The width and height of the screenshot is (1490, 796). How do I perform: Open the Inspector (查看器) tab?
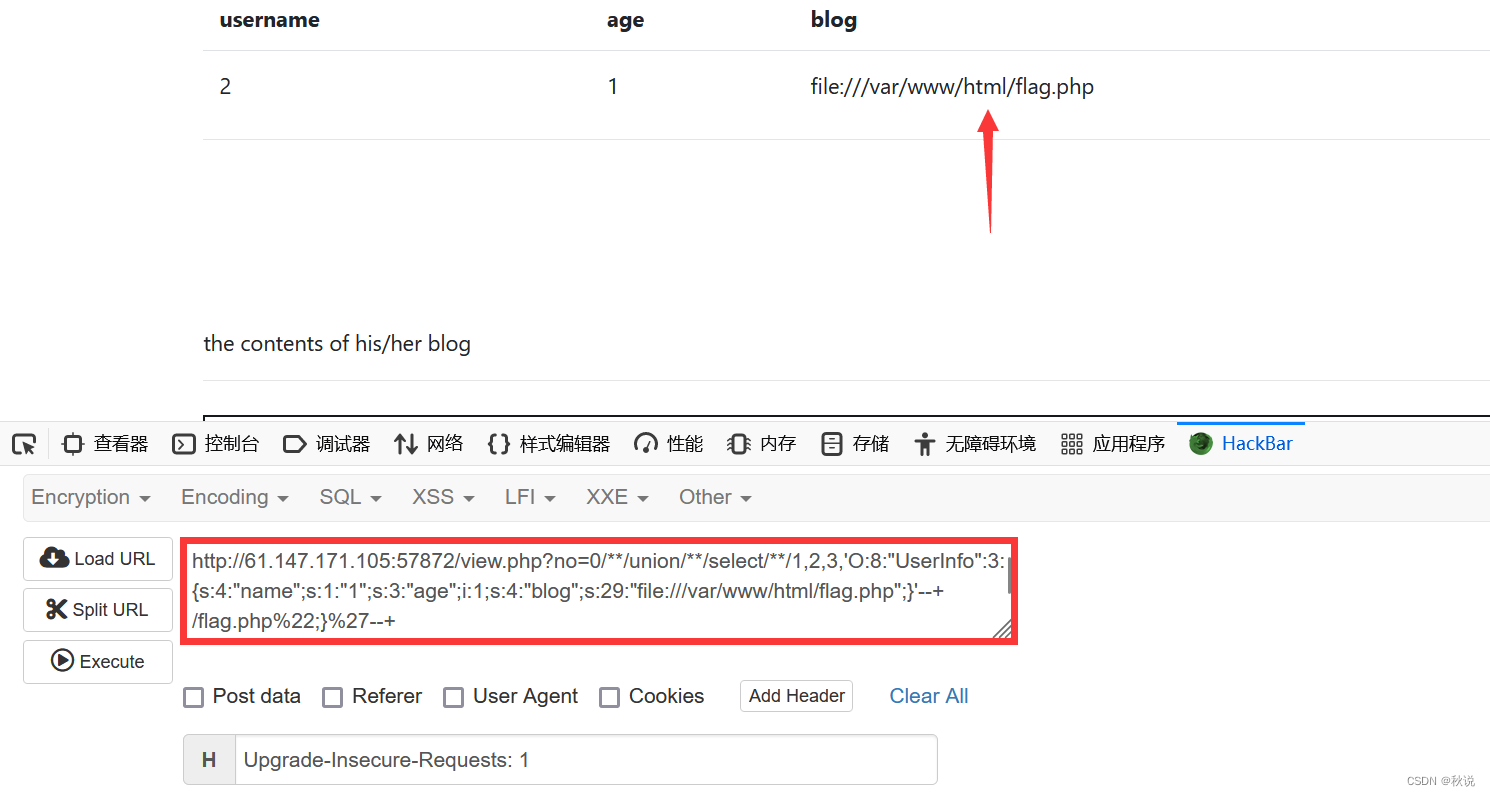pos(105,444)
